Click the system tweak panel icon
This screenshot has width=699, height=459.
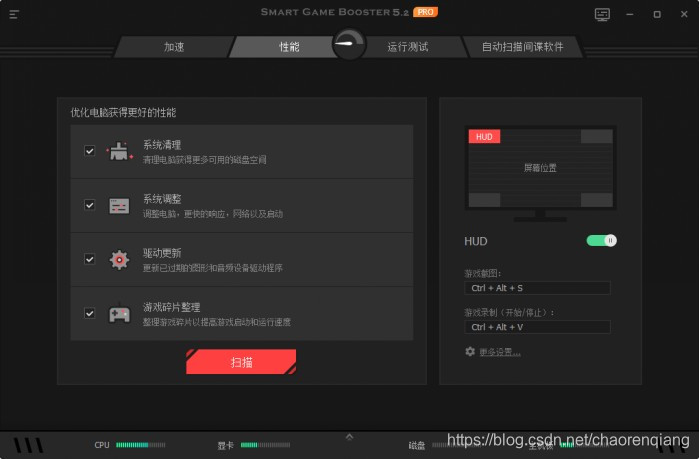click(119, 206)
